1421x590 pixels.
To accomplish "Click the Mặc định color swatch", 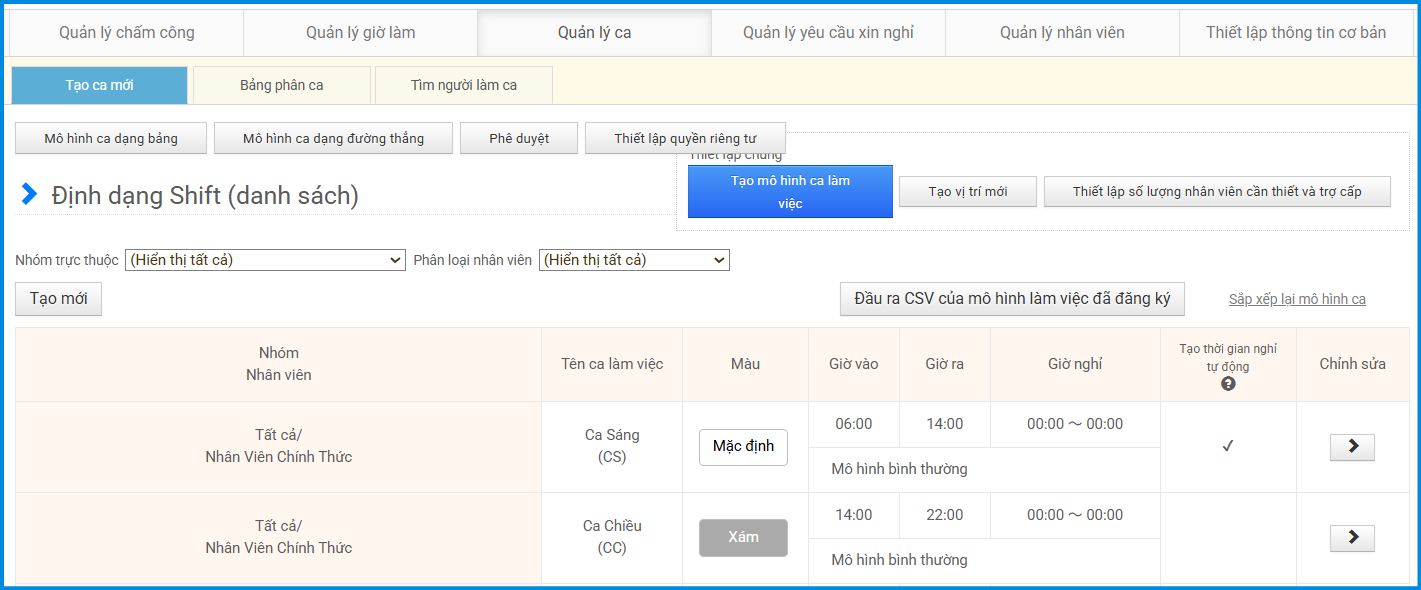I will (x=743, y=447).
